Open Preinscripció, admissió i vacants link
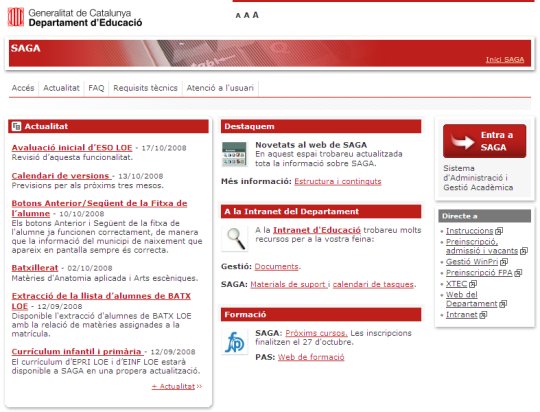This screenshot has width=540, height=412. [x=482, y=246]
